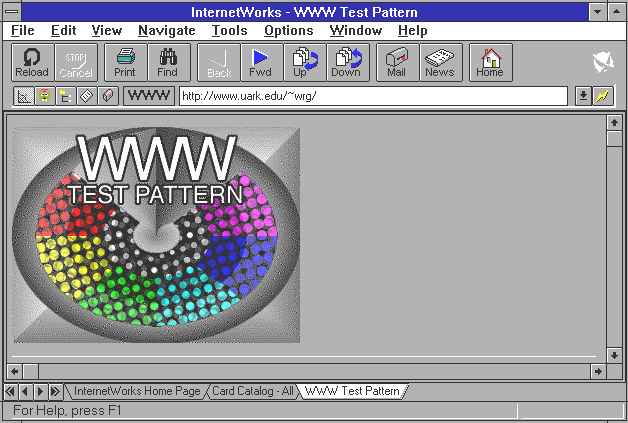The height and width of the screenshot is (423, 628).
Task: Expand the URL history dropdown arrow
Action: point(584,96)
